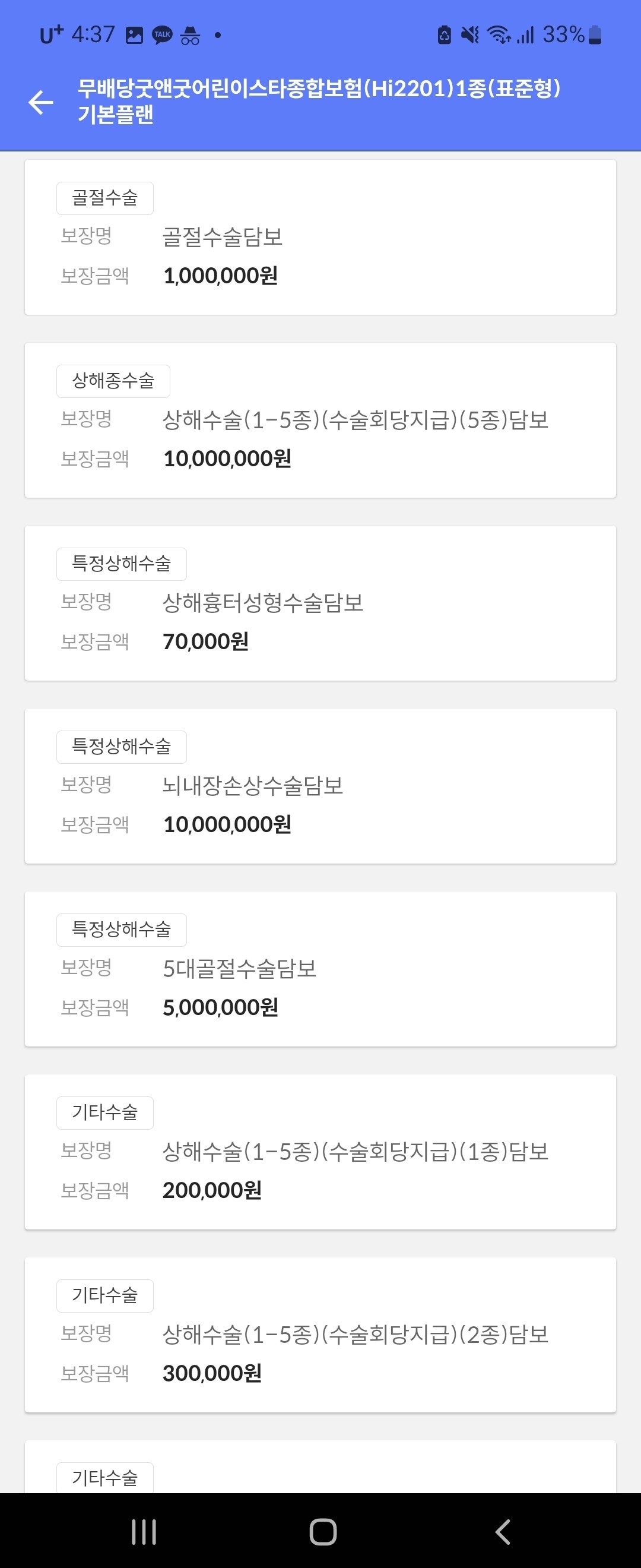Select the 상해흉터성형수술담보 coverage name
The height and width of the screenshot is (1568, 641).
(x=263, y=603)
